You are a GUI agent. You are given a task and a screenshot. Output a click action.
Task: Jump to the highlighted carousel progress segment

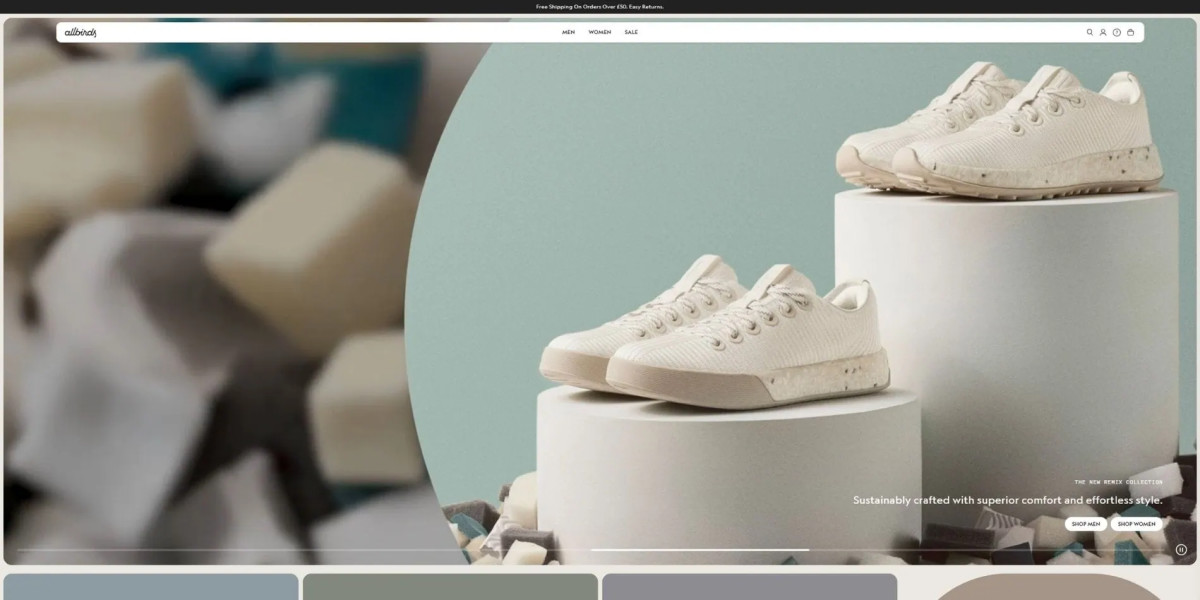[x=700, y=549]
